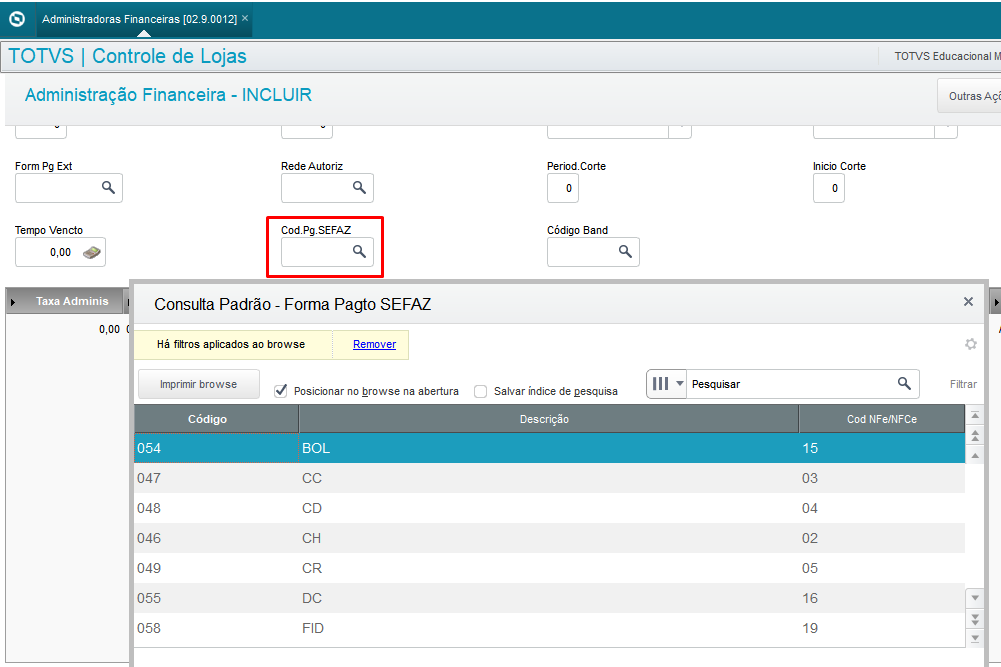Viewport: 1001px width, 667px height.
Task: Select row 058 FID
Action: pos(550,628)
